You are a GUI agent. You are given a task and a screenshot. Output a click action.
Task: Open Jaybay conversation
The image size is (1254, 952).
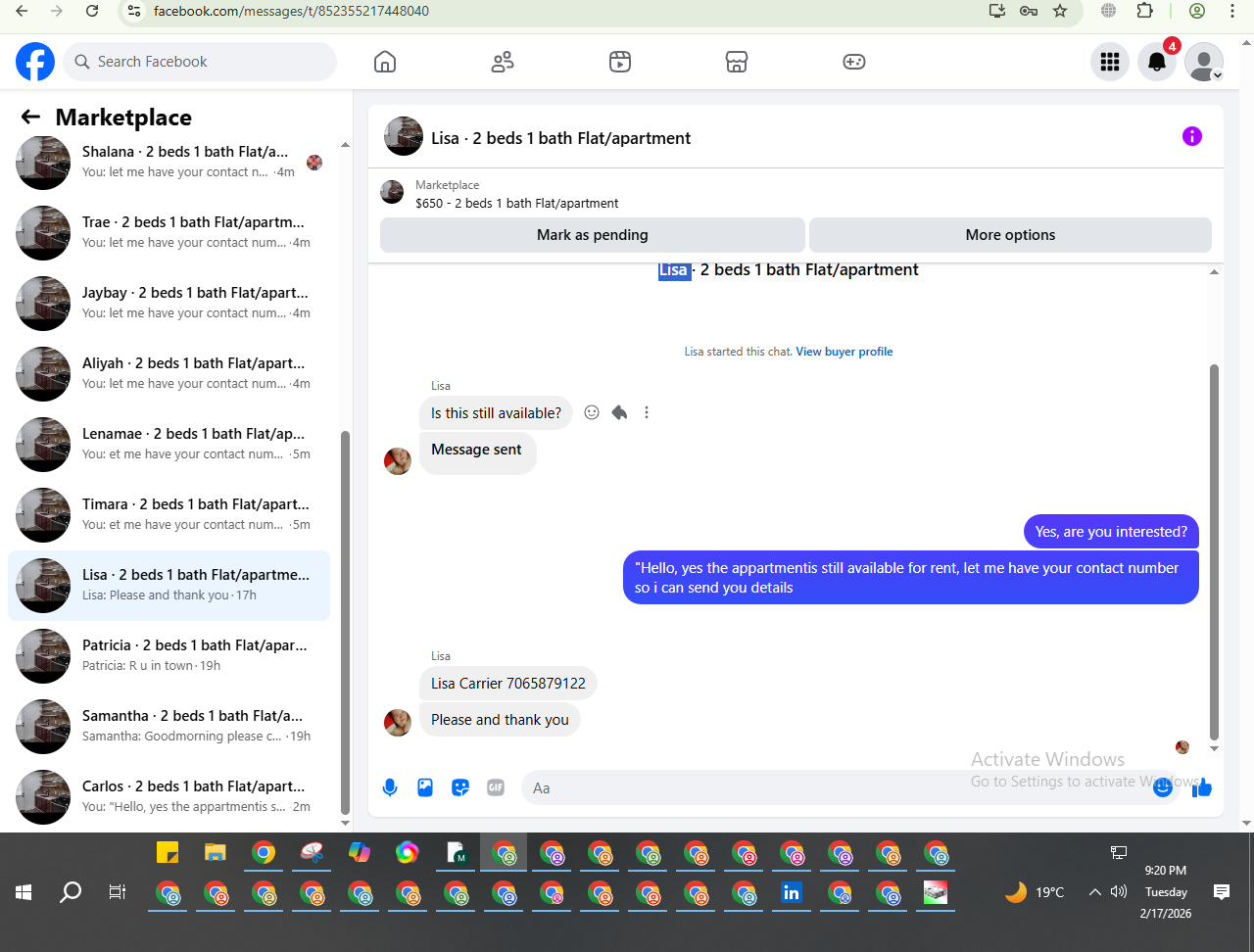[169, 304]
